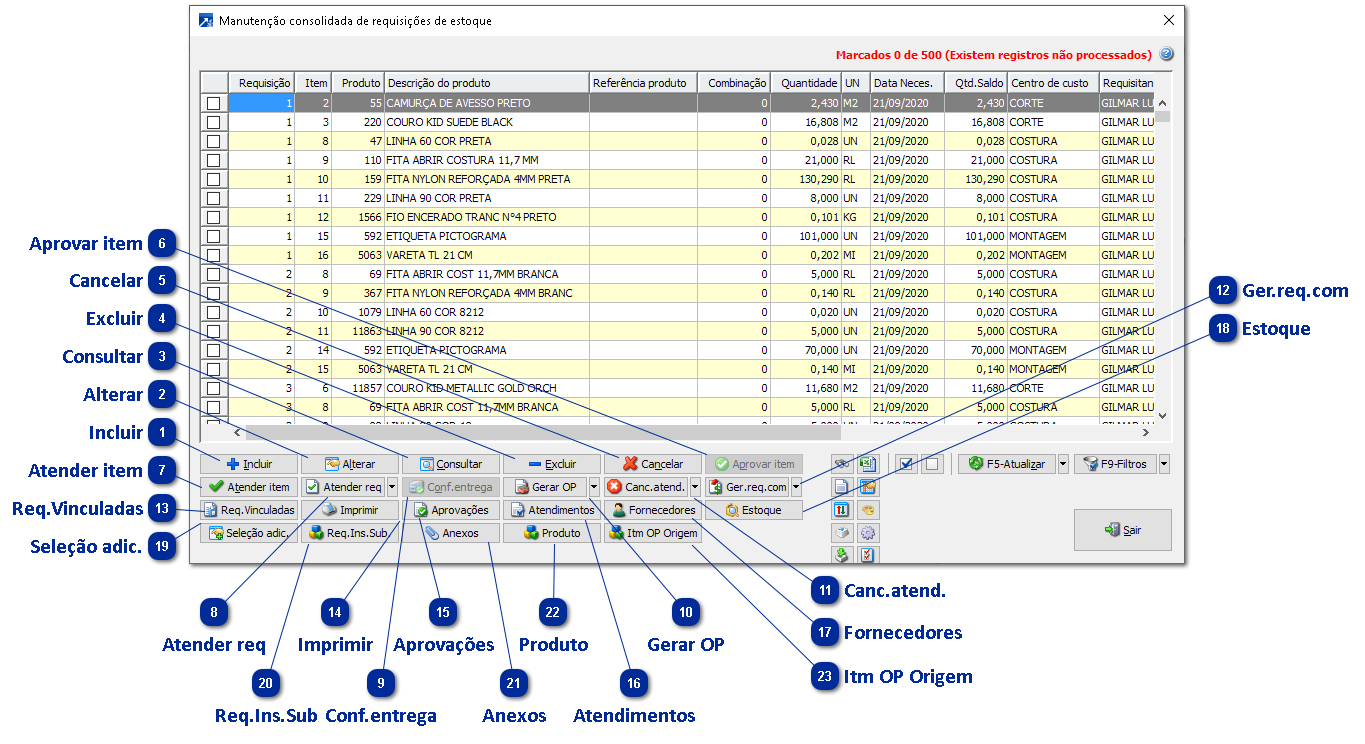Tick checkbox for COURO KID SUEDE BLACK row
The height and width of the screenshot is (744, 1365).
tap(213, 122)
